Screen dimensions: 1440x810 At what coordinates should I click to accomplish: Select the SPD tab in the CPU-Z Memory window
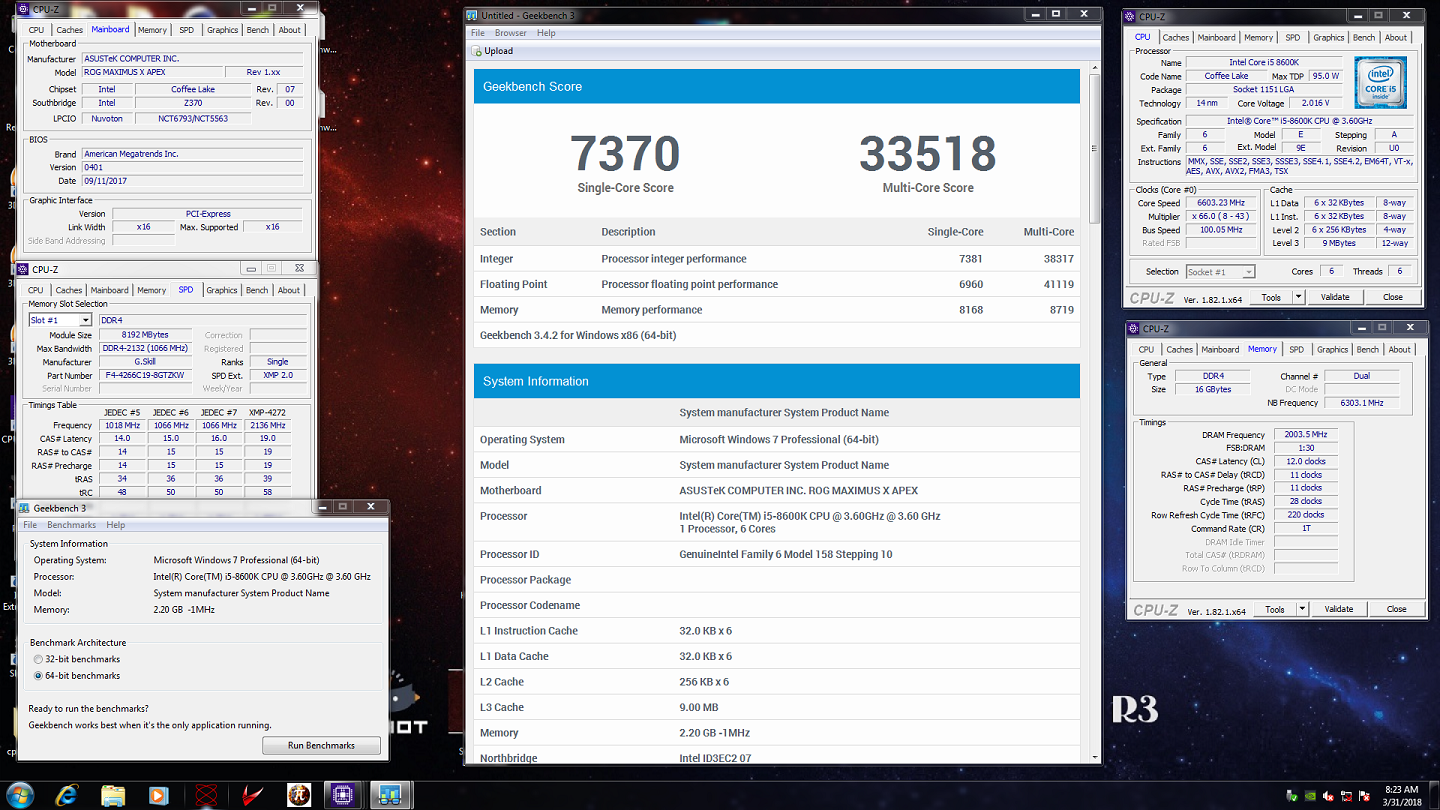click(x=1296, y=349)
